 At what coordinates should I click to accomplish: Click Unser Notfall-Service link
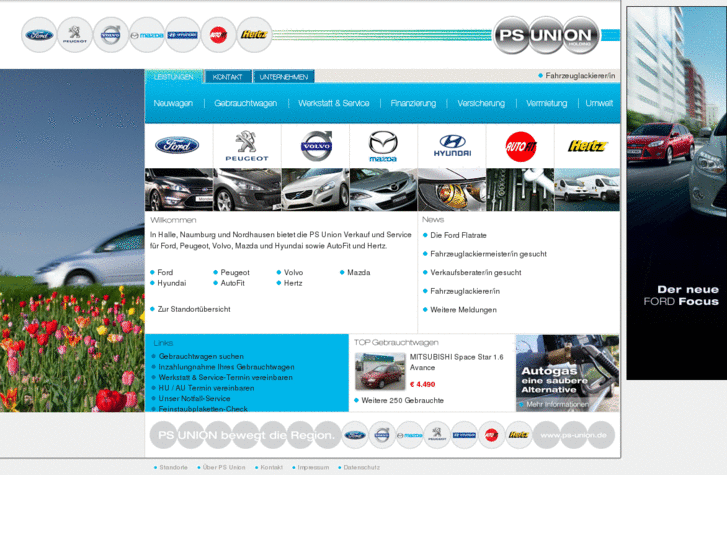194,398
